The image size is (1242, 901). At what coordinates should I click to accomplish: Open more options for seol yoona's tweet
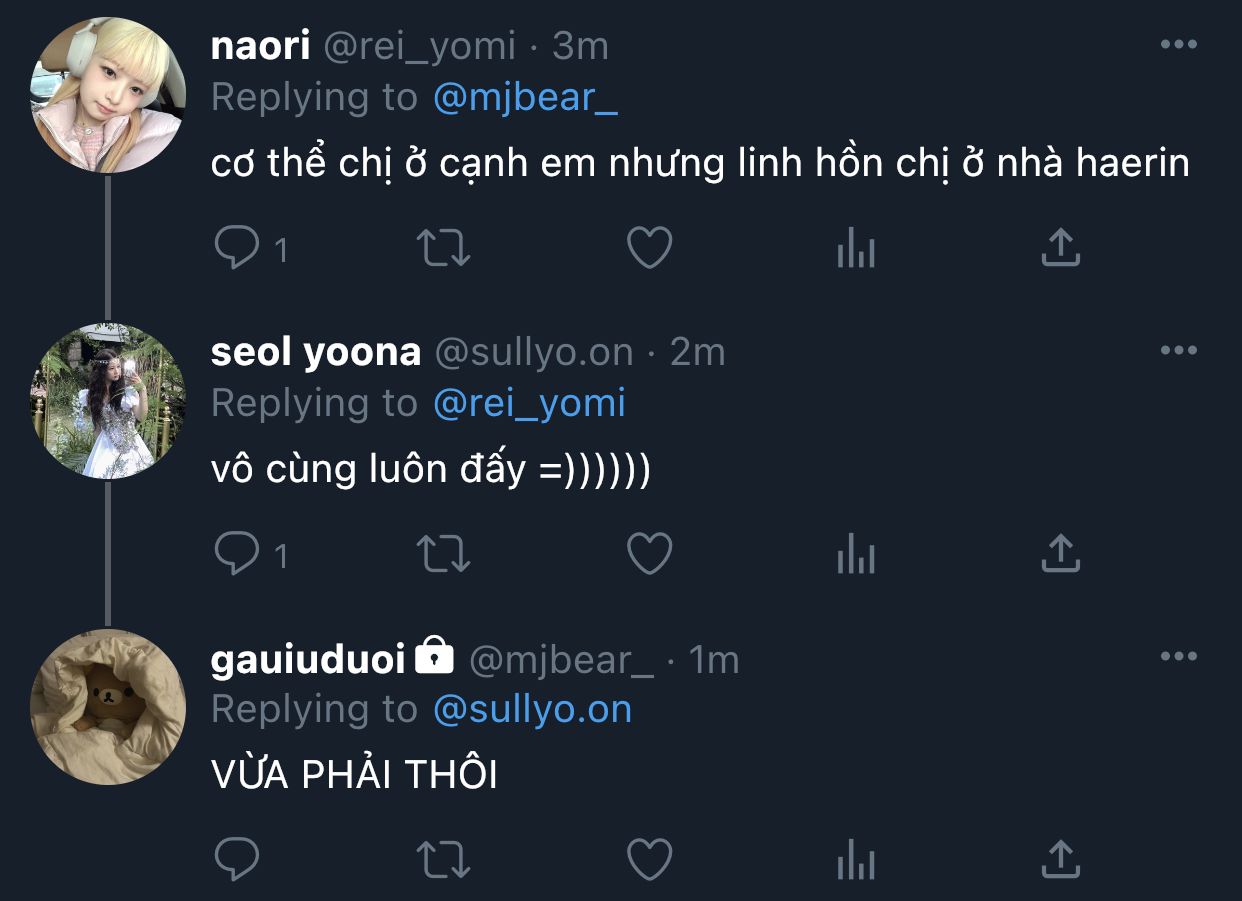pos(1178,350)
